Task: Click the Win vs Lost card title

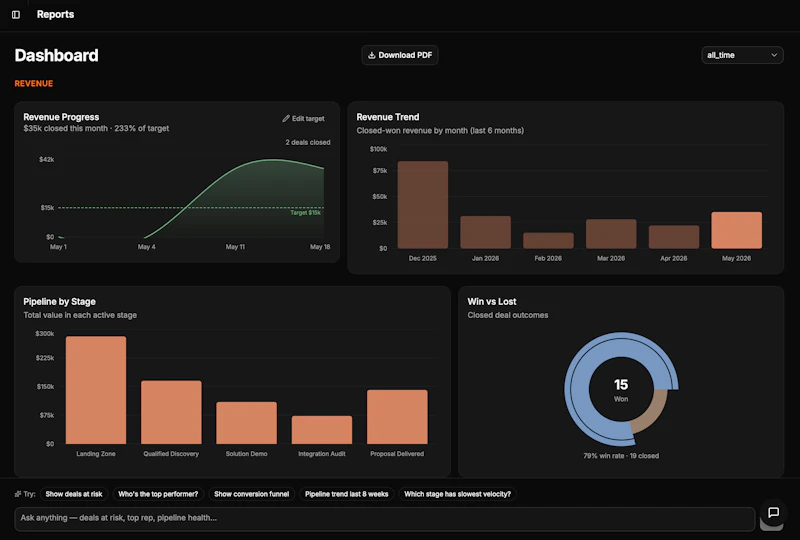Action: 492,302
